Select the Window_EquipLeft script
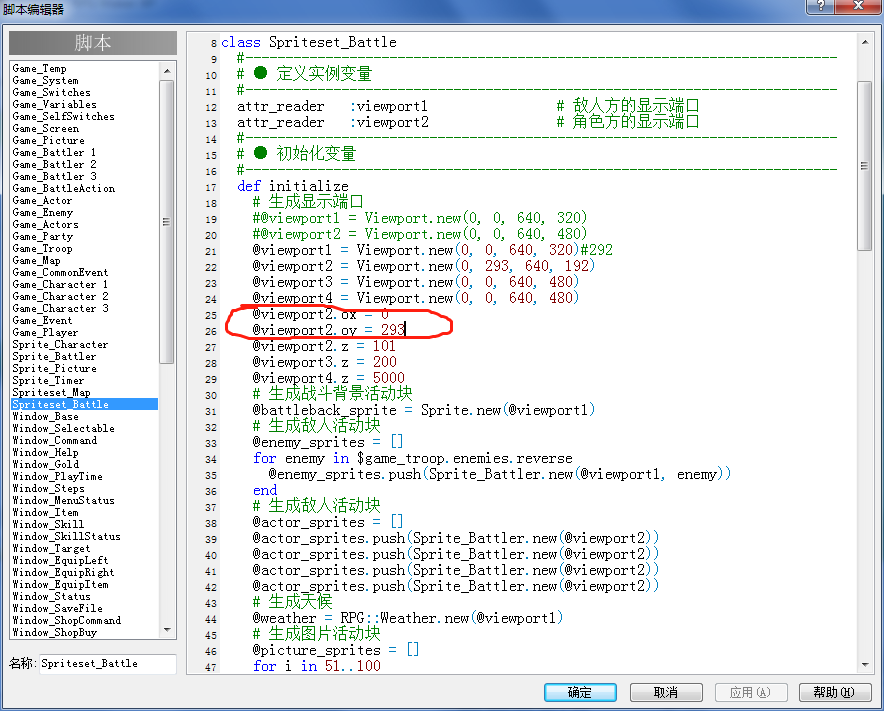 coord(60,560)
